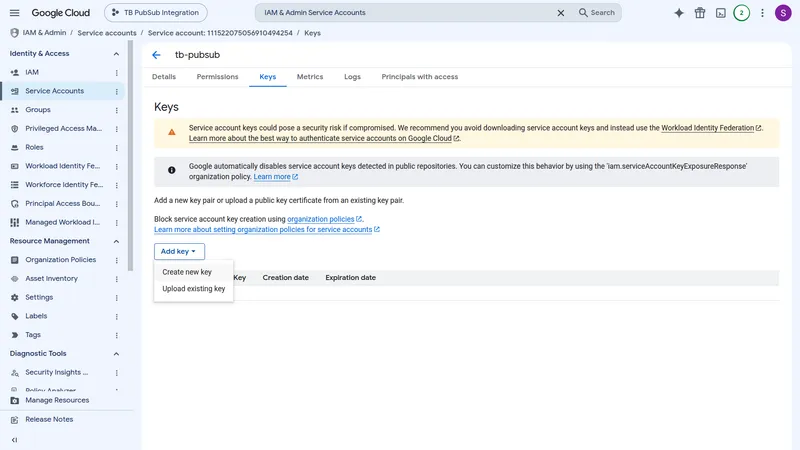Switch to the Permissions tab
Screen dimensions: 800x450
tap(217, 77)
